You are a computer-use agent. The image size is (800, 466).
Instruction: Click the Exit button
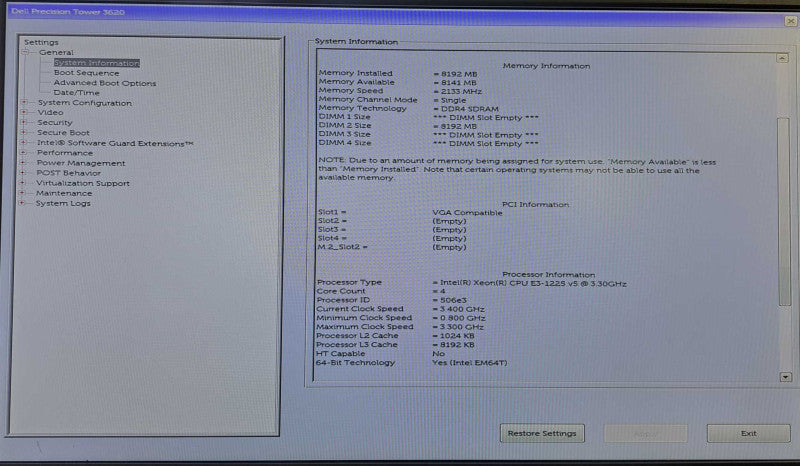pyautogui.click(x=748, y=433)
